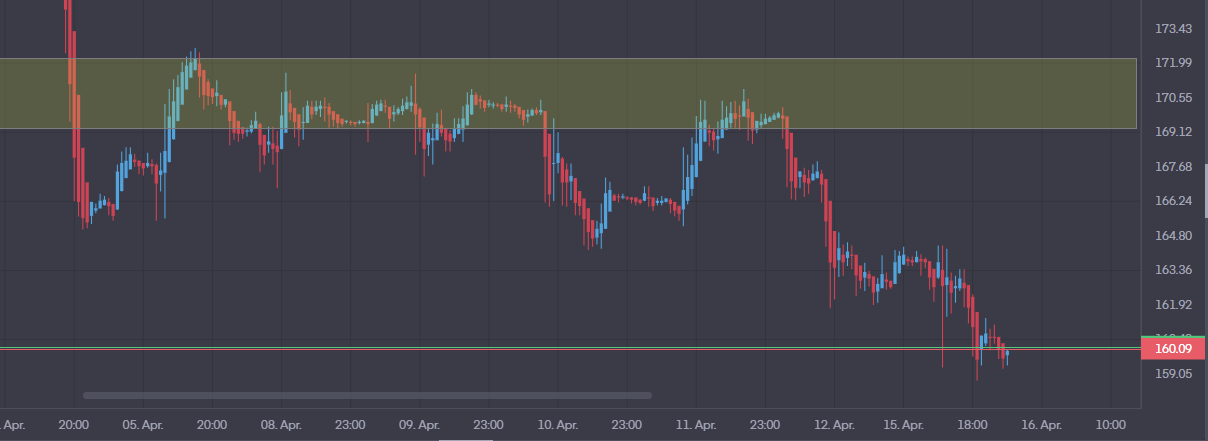Viewport: 1208px width, 441px height.
Task: Click the 166.24 price axis label
Action: click(1172, 201)
